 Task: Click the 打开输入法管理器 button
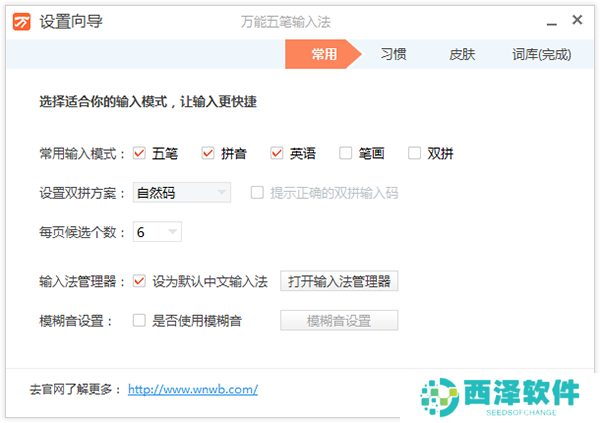(x=339, y=281)
